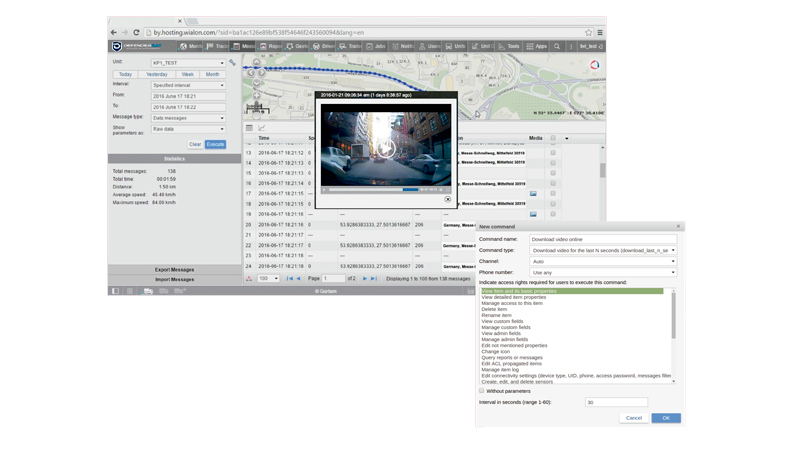This screenshot has width=800, height=450.
Task: Reload the browser page
Action: click(x=137, y=32)
